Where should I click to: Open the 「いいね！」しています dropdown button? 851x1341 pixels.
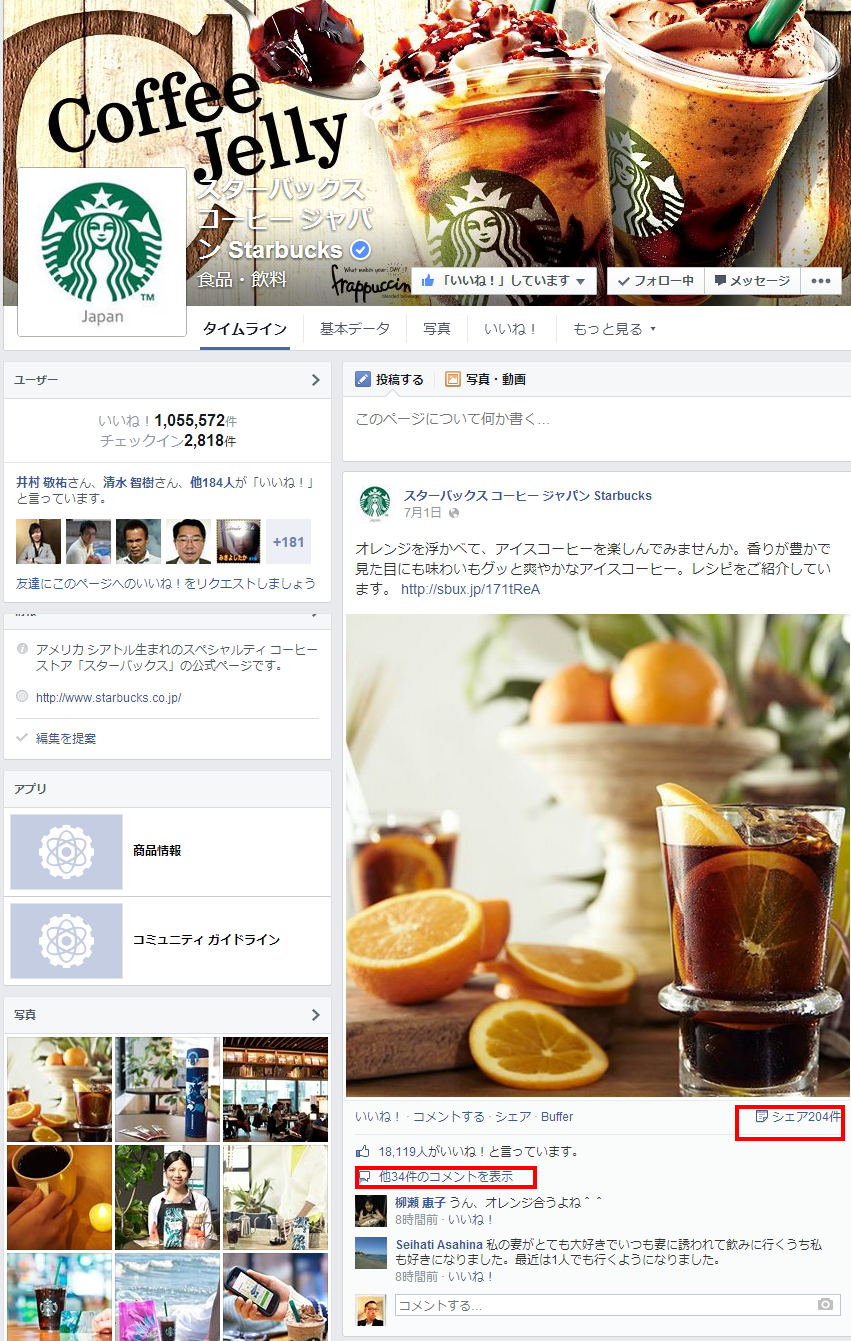pos(504,281)
